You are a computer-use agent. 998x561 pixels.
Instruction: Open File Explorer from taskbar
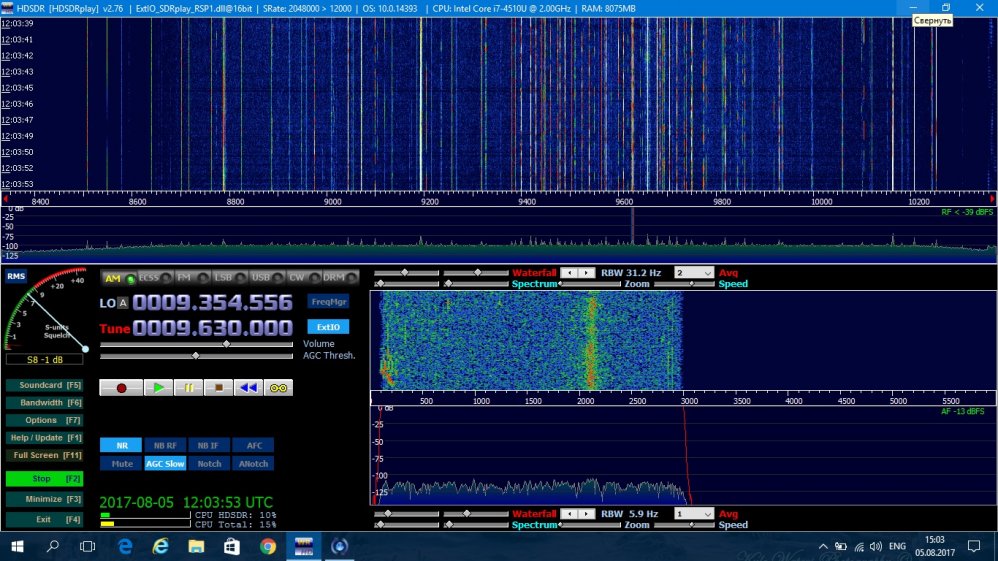[196, 546]
